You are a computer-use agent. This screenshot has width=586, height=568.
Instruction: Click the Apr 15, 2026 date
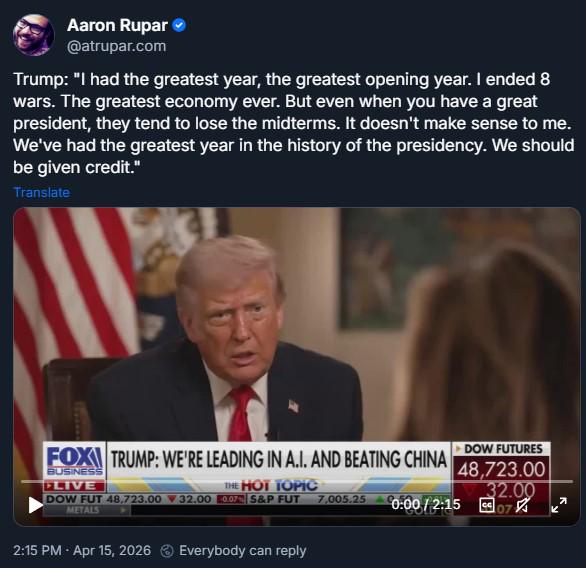pyautogui.click(x=112, y=550)
